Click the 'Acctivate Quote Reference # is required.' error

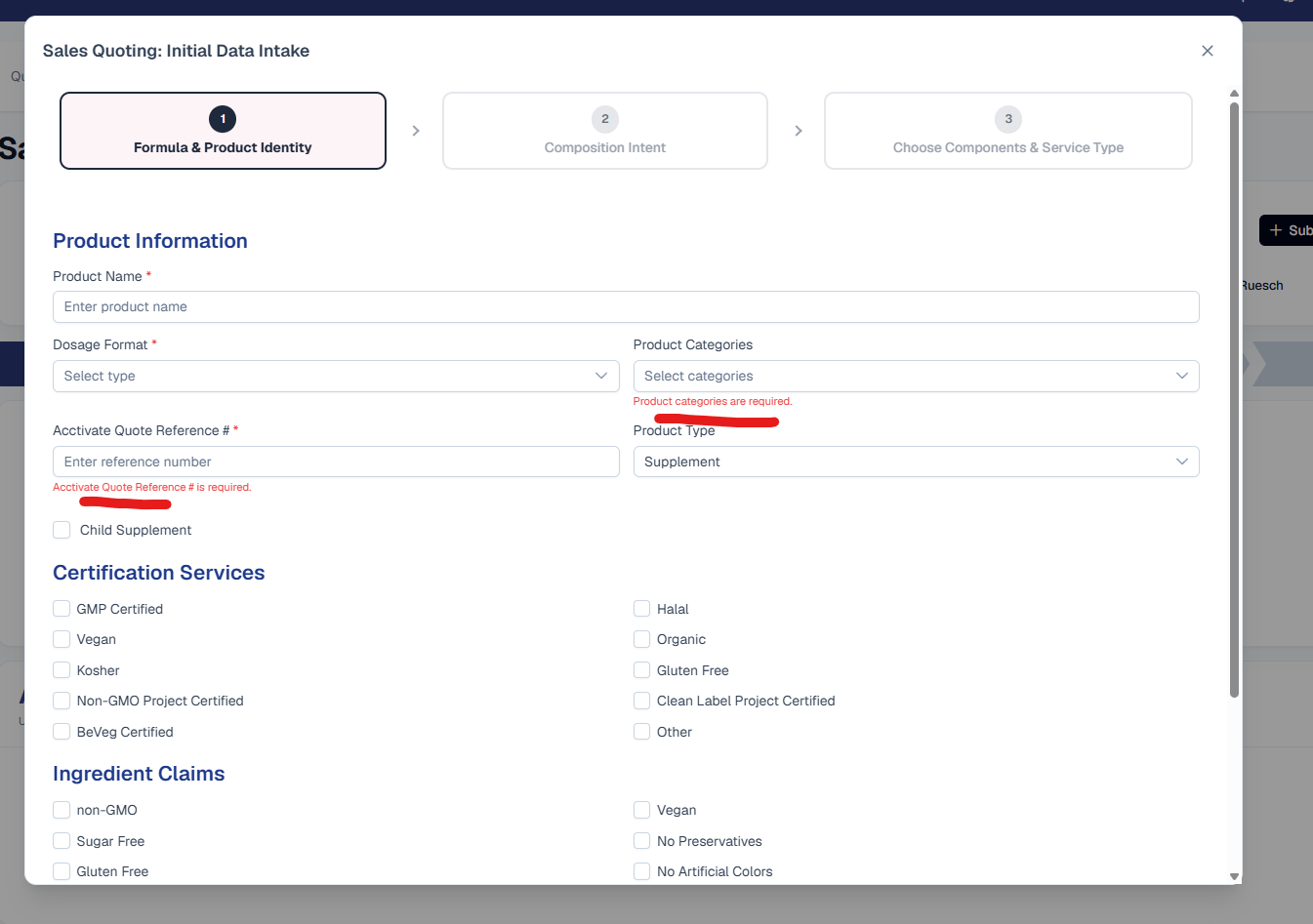click(x=152, y=487)
